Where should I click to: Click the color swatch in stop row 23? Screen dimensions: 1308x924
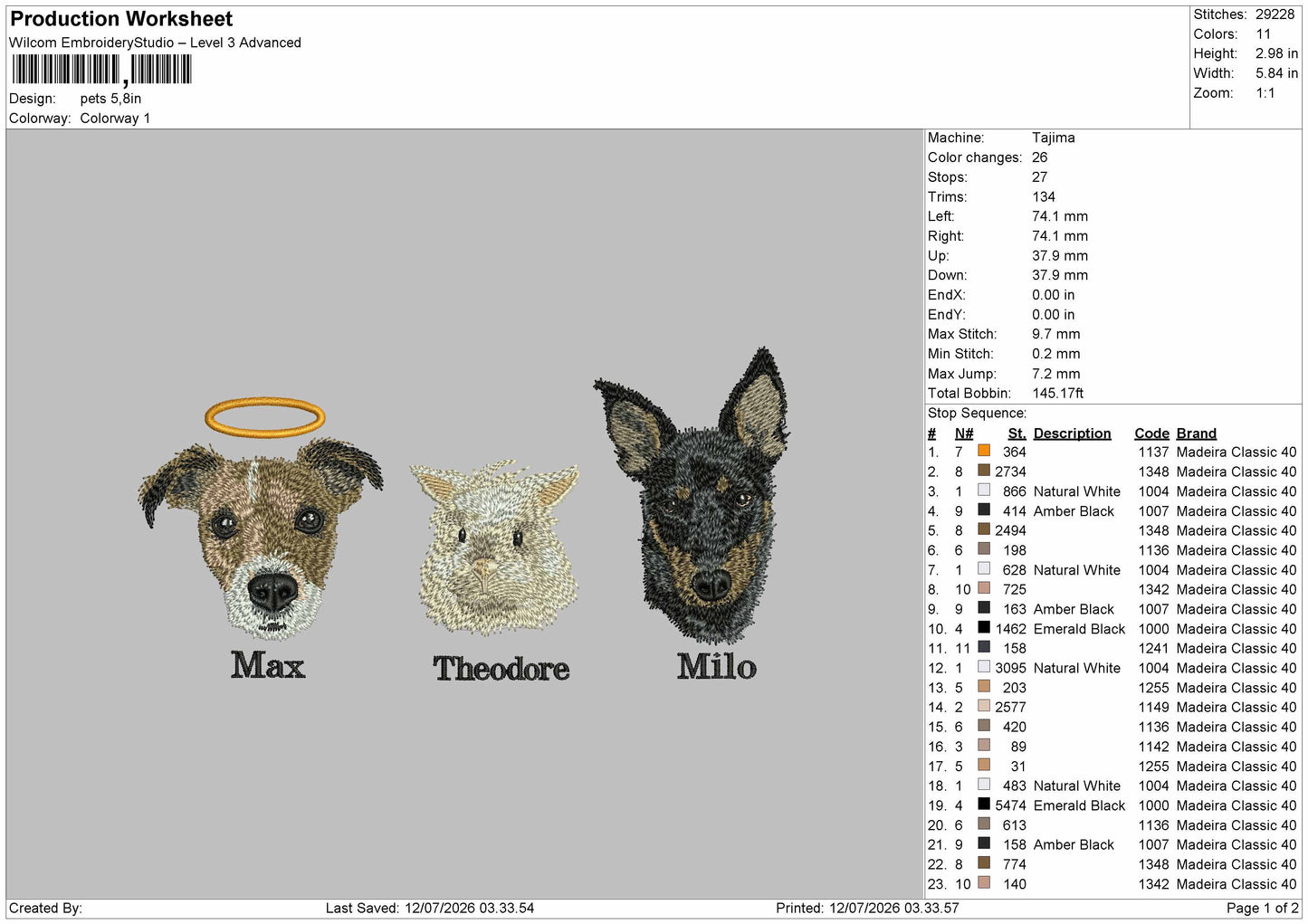[984, 883]
